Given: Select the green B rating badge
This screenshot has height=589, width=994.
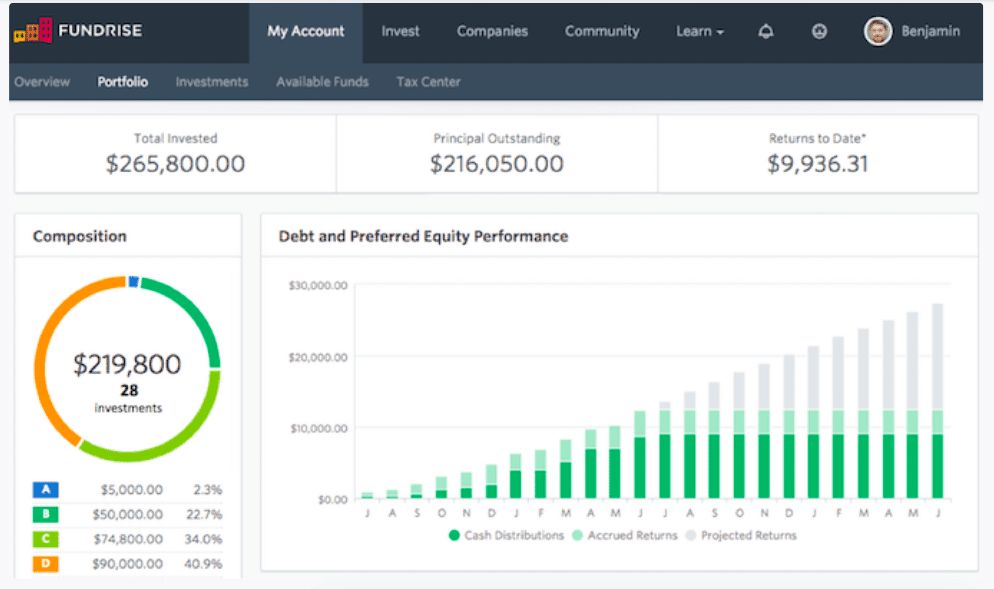Looking at the screenshot, I should click(45, 515).
